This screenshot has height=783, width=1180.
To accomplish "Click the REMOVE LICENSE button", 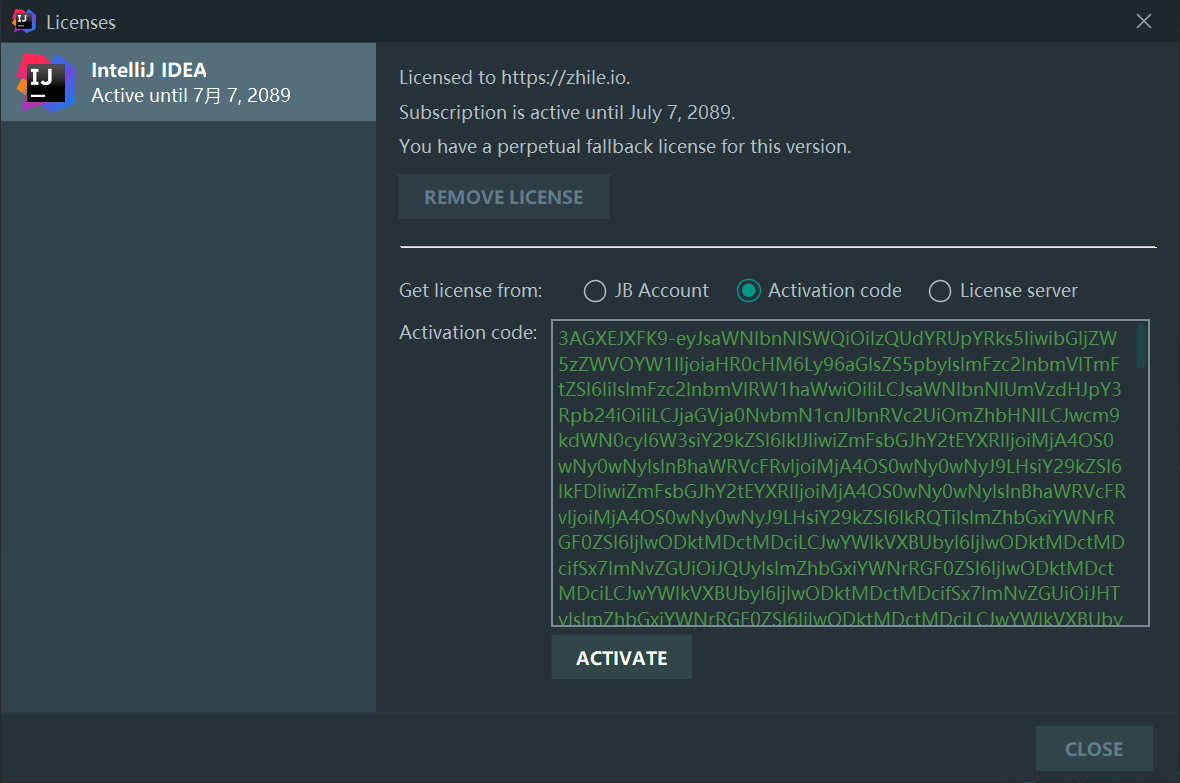I will pyautogui.click(x=503, y=197).
